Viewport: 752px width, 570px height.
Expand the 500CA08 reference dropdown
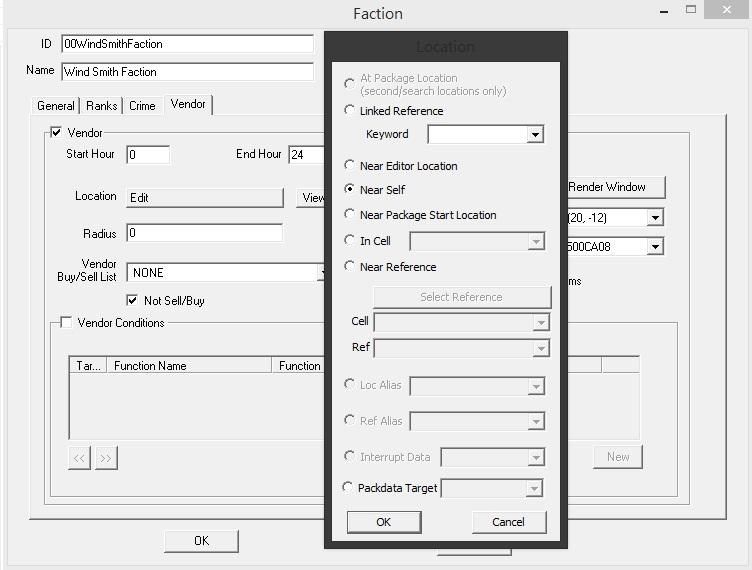tap(655, 247)
